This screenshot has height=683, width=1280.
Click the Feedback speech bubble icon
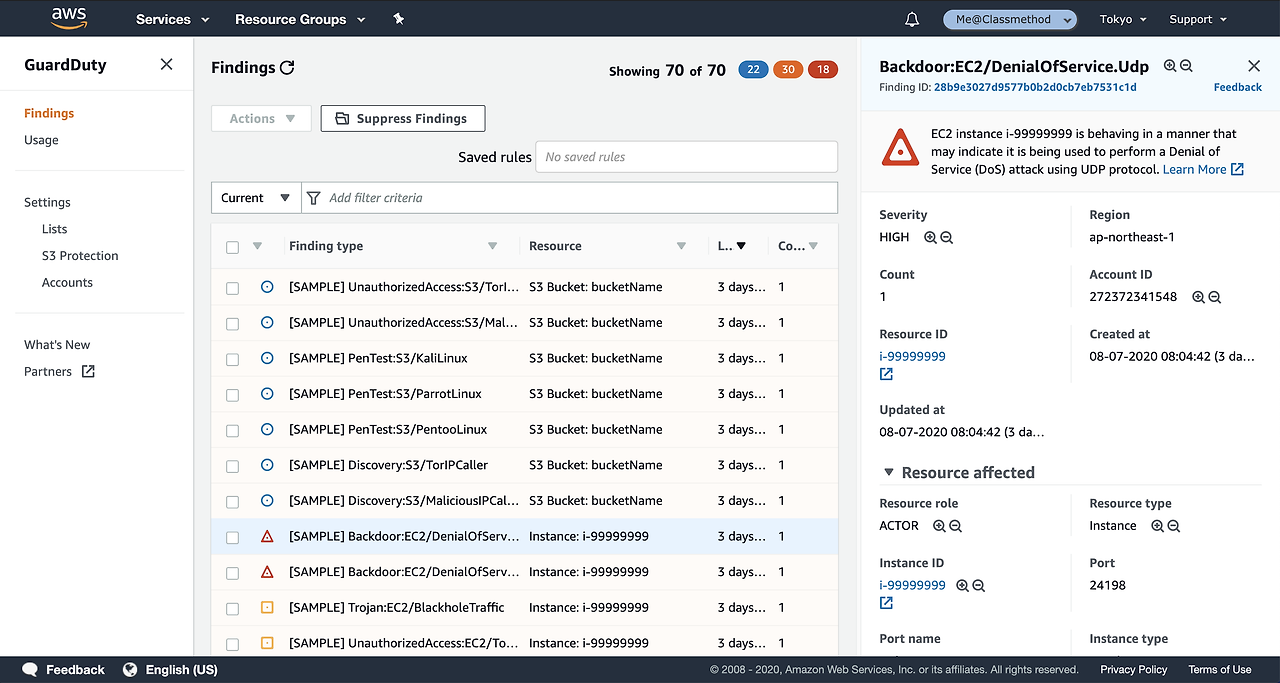point(30,669)
